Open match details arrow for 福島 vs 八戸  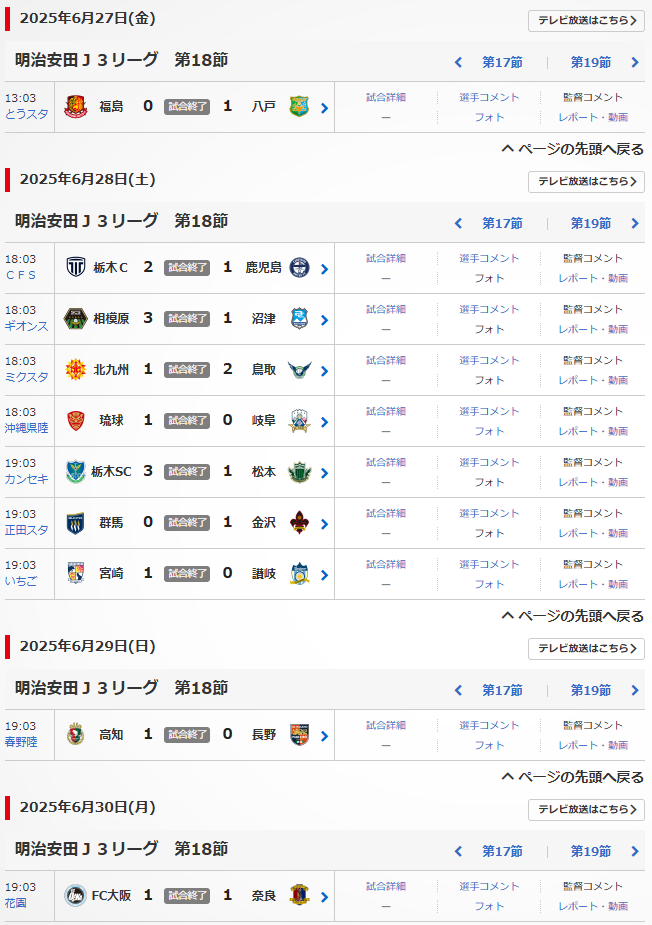(324, 107)
